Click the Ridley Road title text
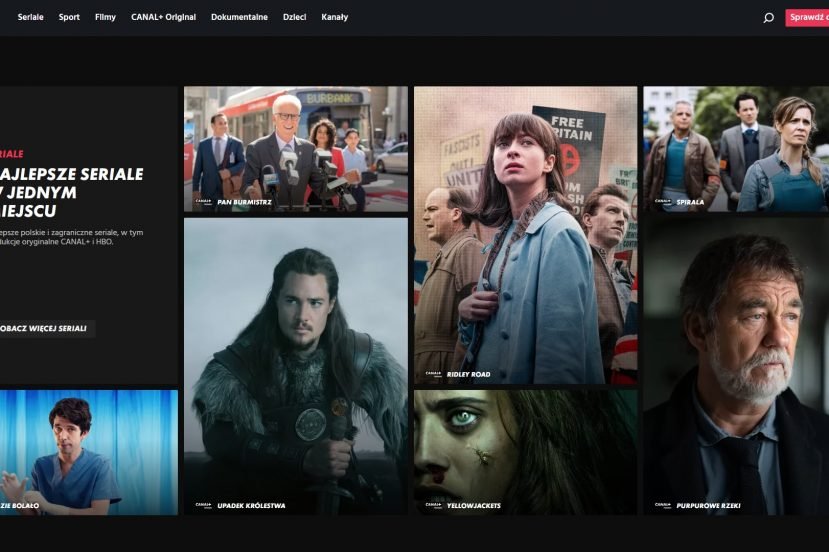This screenshot has width=829, height=552. [x=468, y=374]
